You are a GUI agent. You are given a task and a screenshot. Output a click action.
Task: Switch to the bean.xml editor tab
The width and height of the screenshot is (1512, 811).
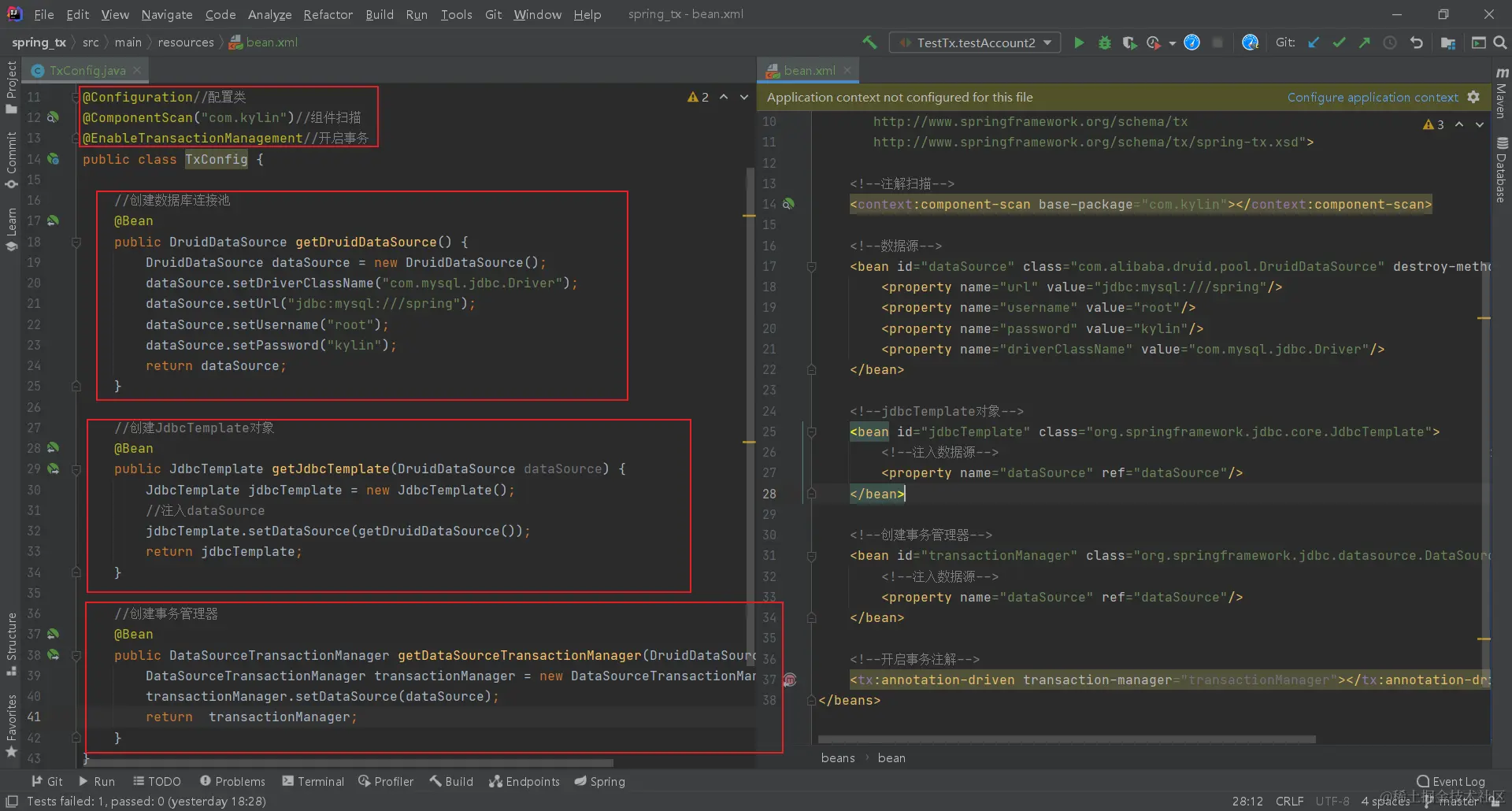tap(810, 70)
